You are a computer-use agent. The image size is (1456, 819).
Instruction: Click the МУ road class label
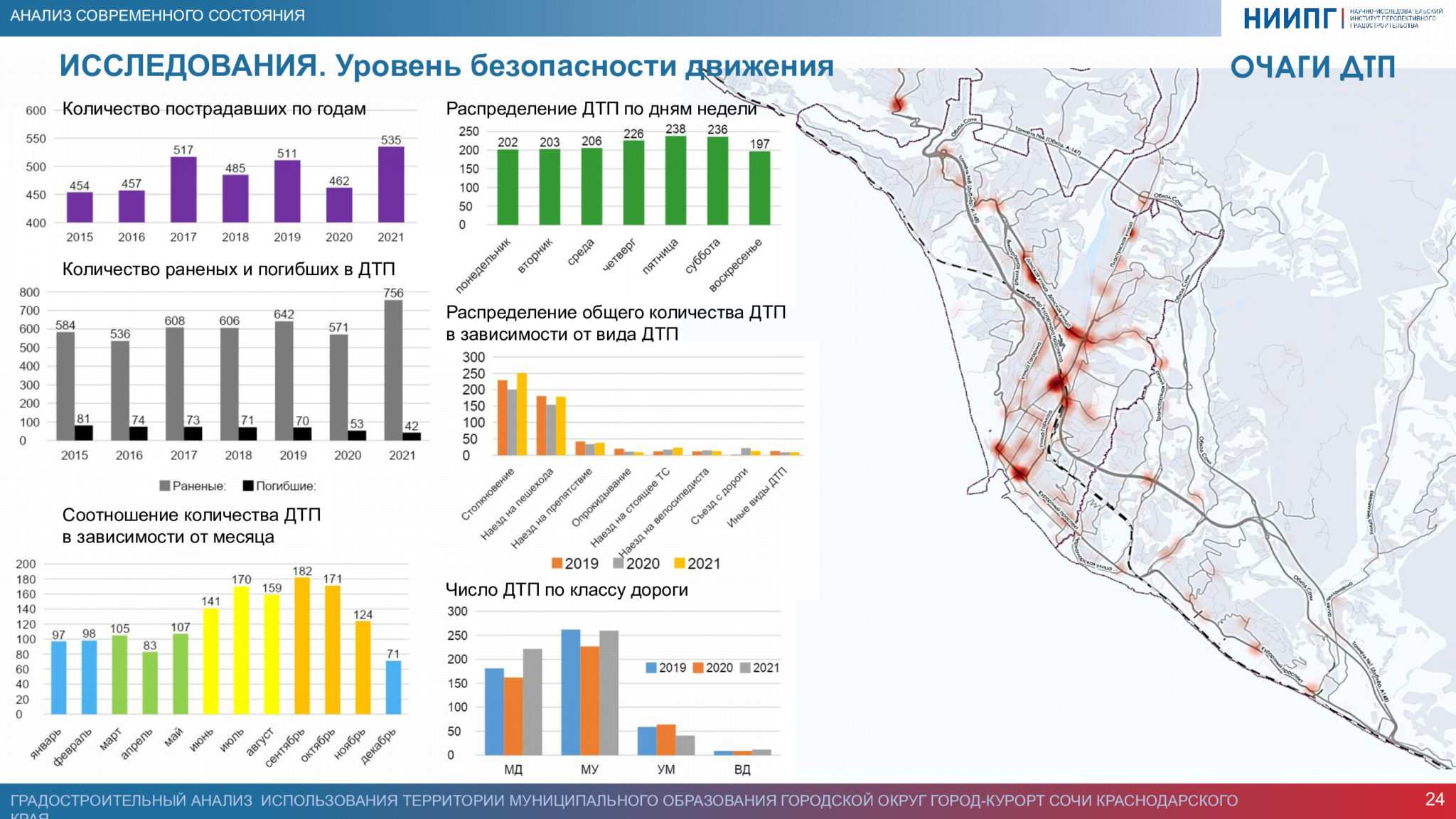tap(589, 769)
